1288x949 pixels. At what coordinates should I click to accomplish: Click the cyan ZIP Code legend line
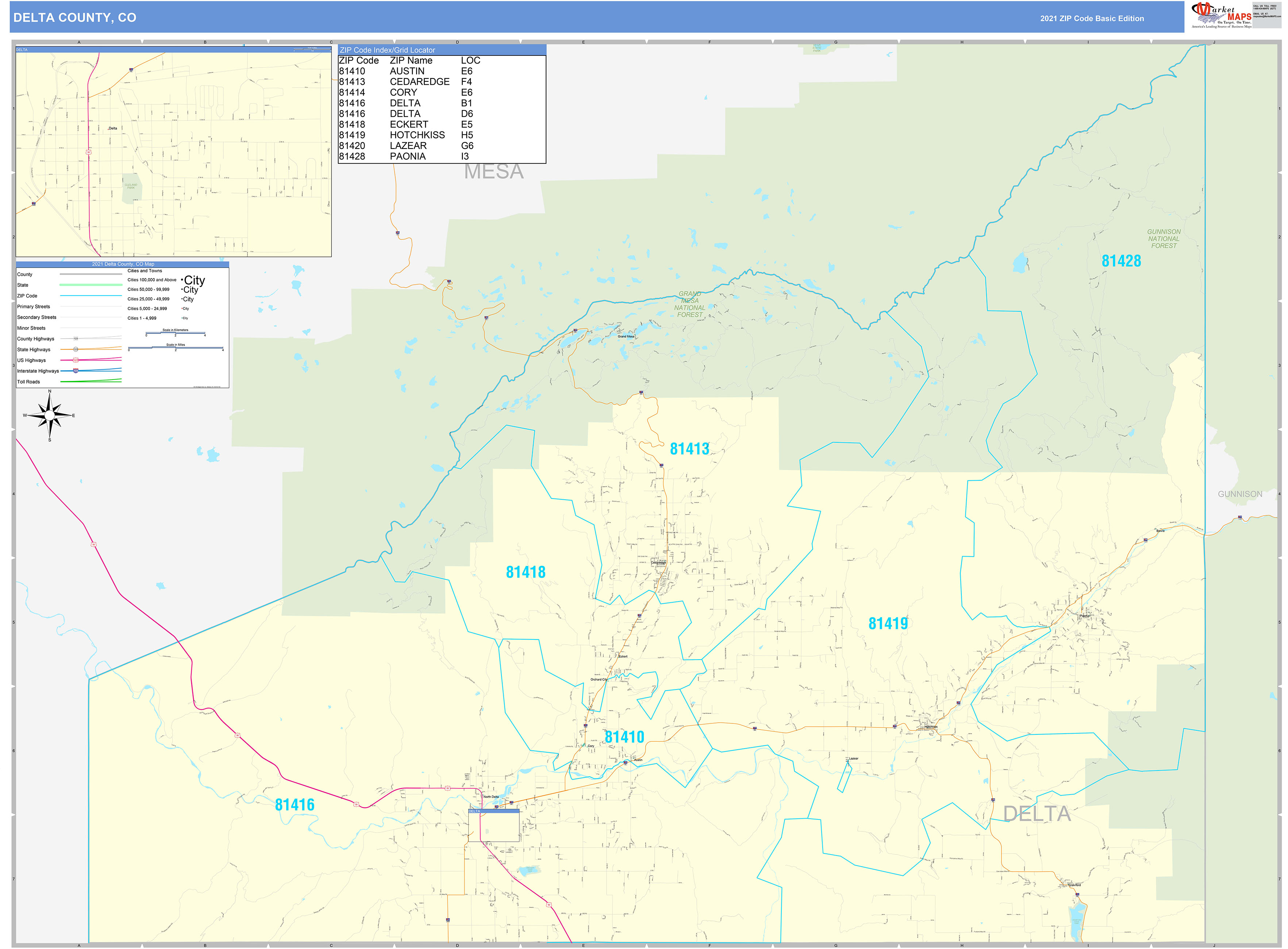point(91,296)
